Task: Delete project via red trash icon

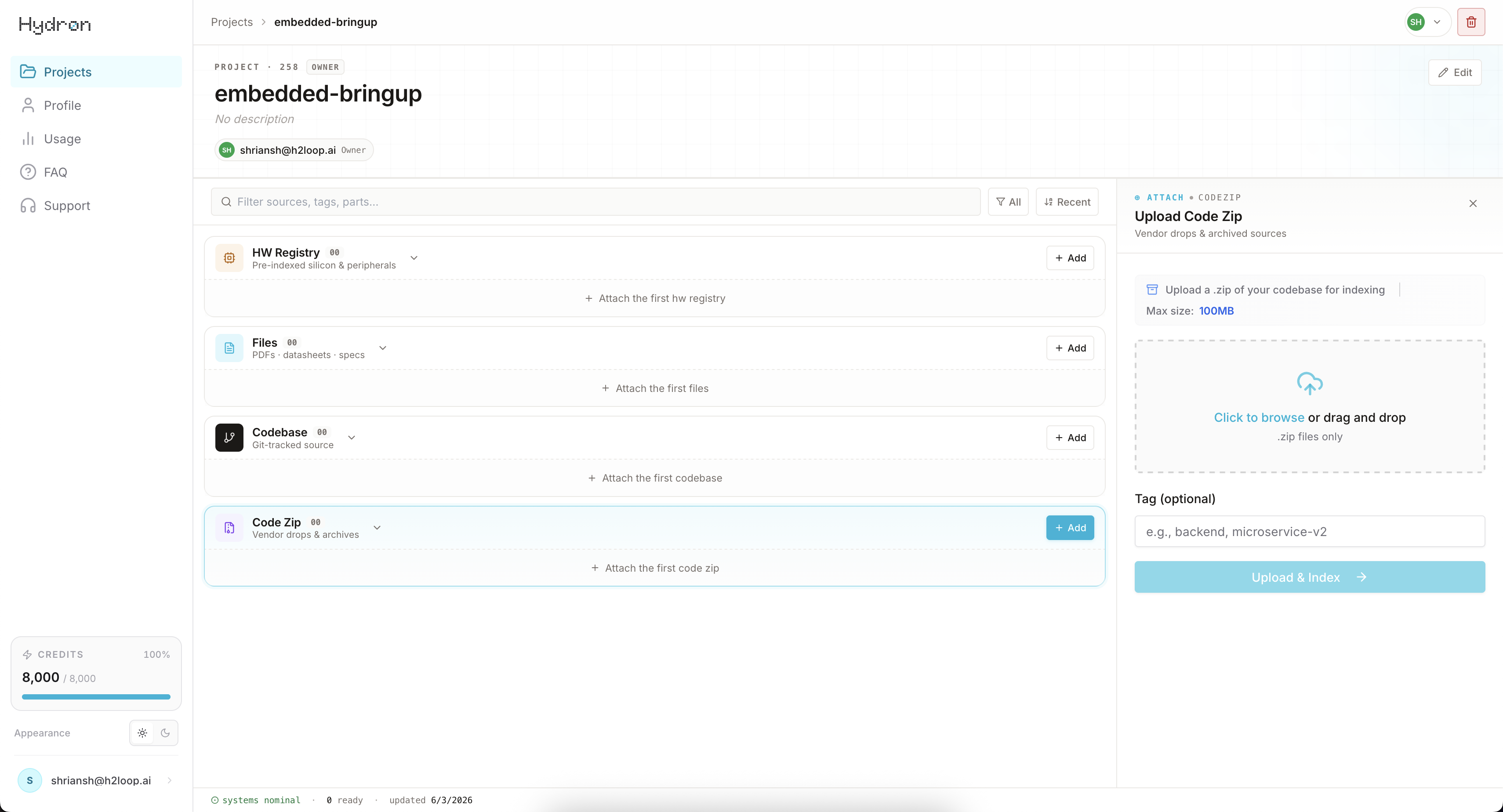Action: (1471, 22)
